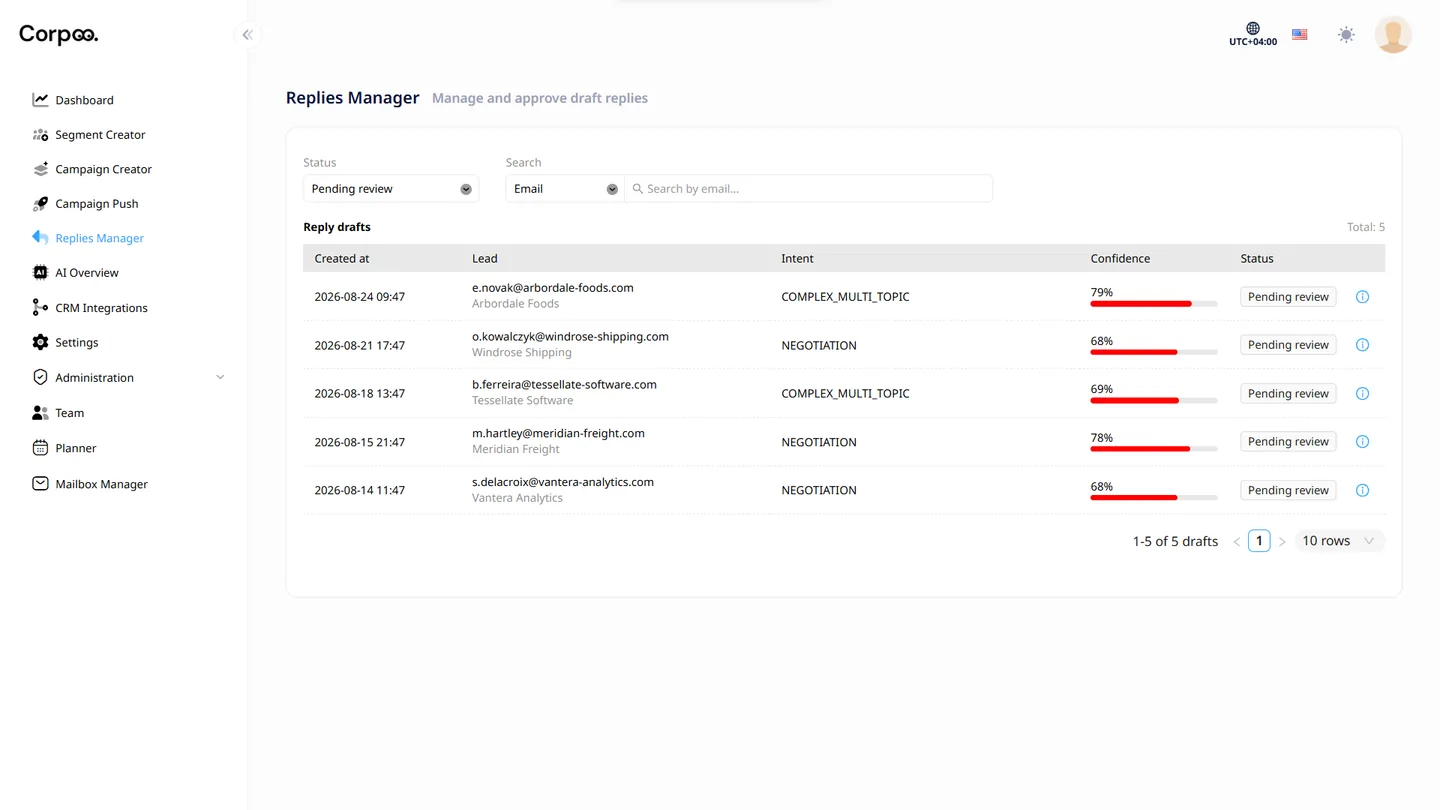Open AI Overview page
The height and width of the screenshot is (810, 1440).
pyautogui.click(x=75, y=273)
